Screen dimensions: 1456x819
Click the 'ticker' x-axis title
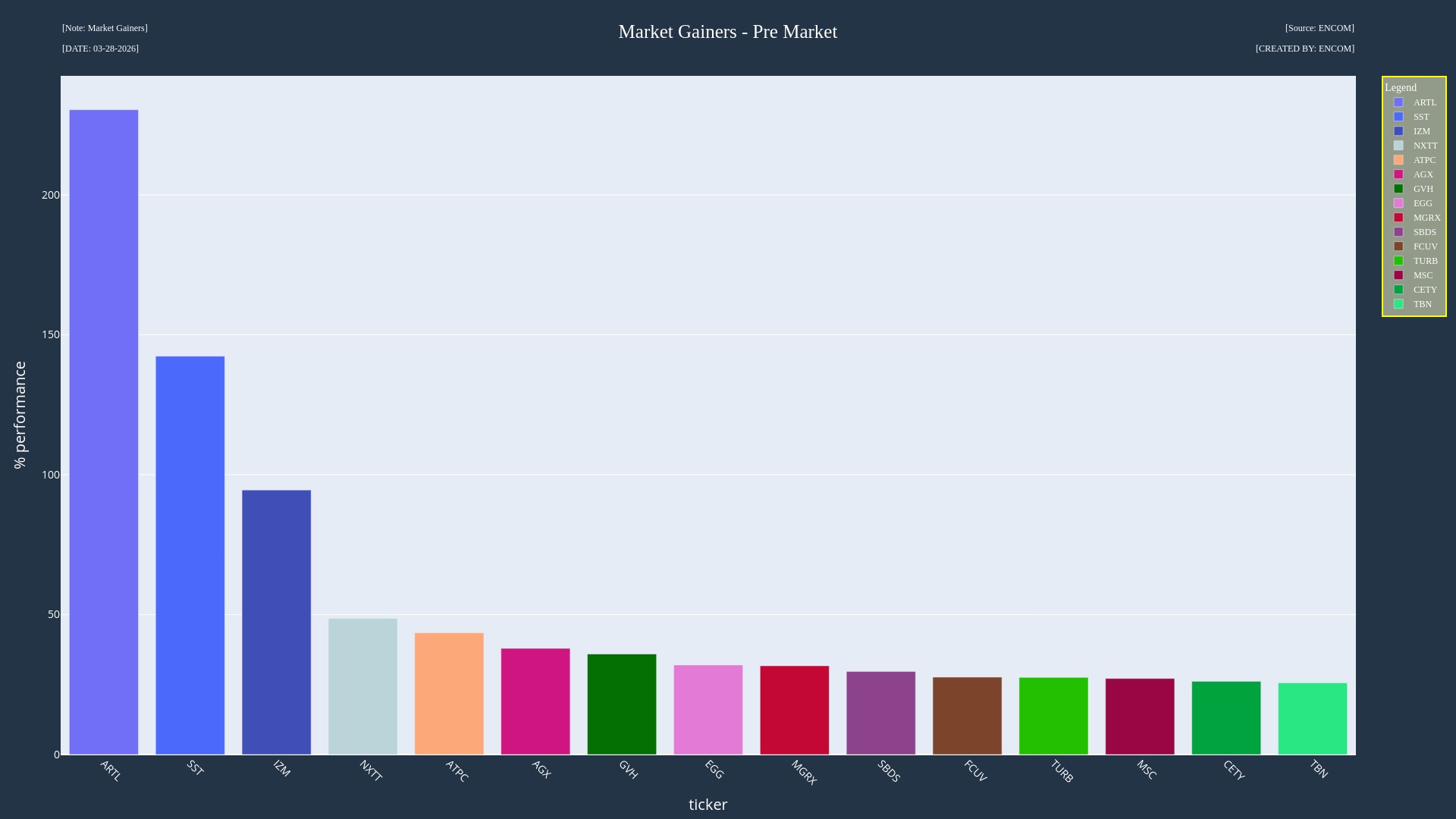708,805
